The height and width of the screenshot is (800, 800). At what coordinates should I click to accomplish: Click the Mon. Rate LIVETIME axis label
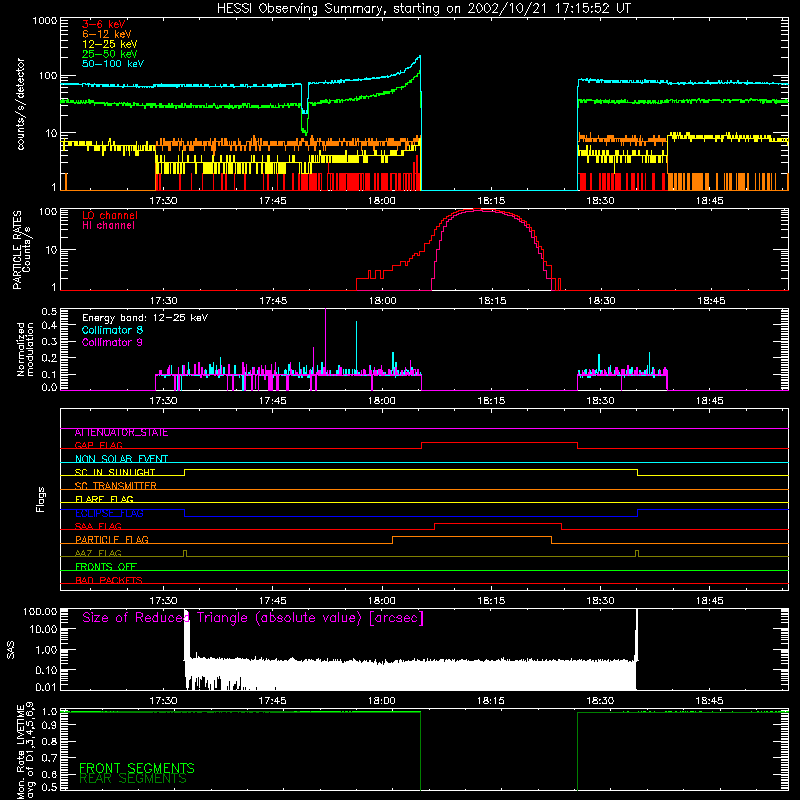click(x=26, y=750)
